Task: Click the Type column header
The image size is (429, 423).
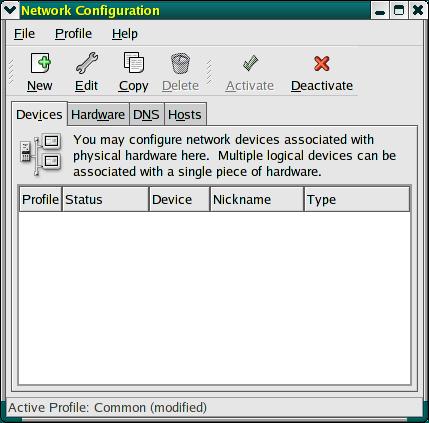Action: [357, 199]
